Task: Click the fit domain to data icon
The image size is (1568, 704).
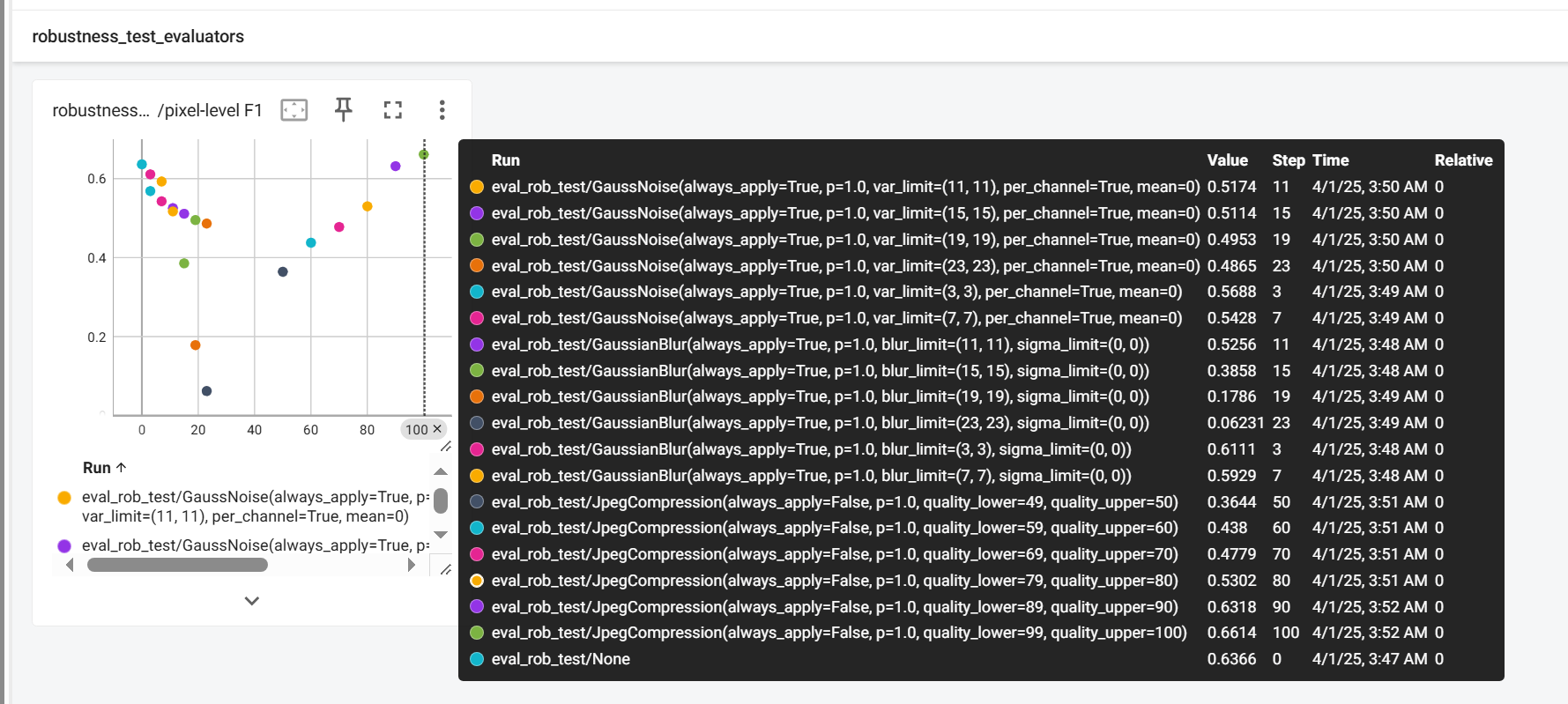Action: coord(294,110)
